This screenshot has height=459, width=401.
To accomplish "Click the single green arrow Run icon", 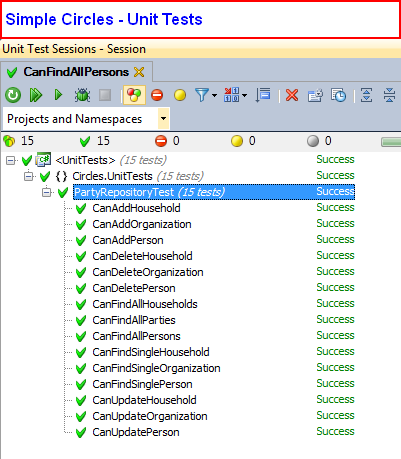I will tap(58, 95).
